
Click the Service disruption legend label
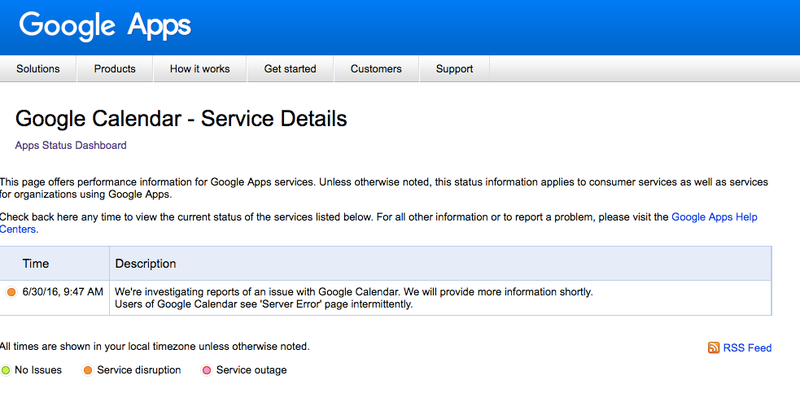click(139, 370)
